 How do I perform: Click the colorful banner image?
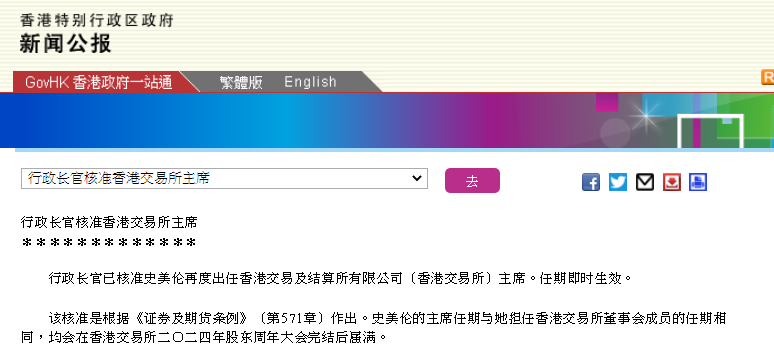point(387,120)
